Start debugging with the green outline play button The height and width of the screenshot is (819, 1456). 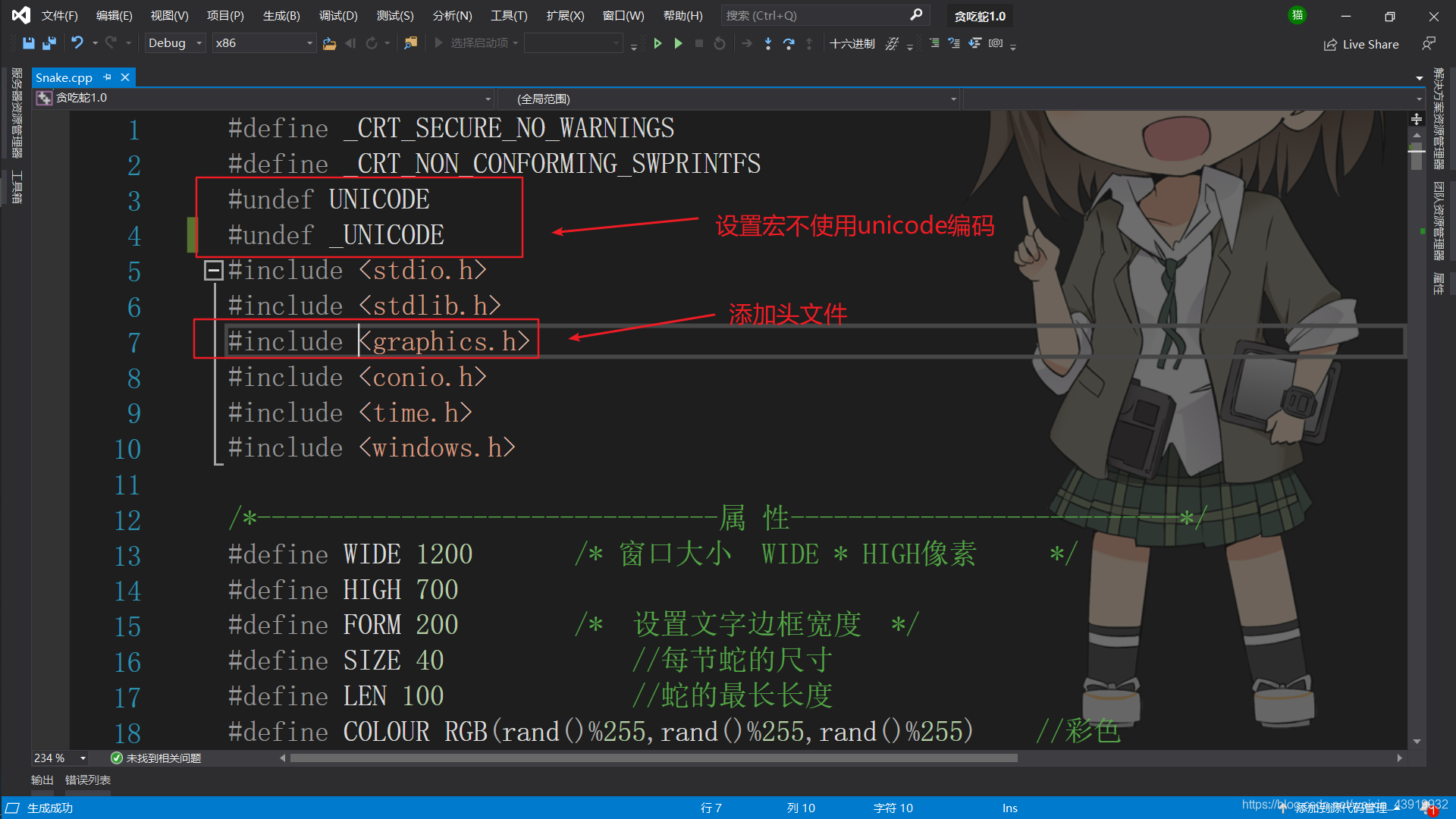point(657,43)
